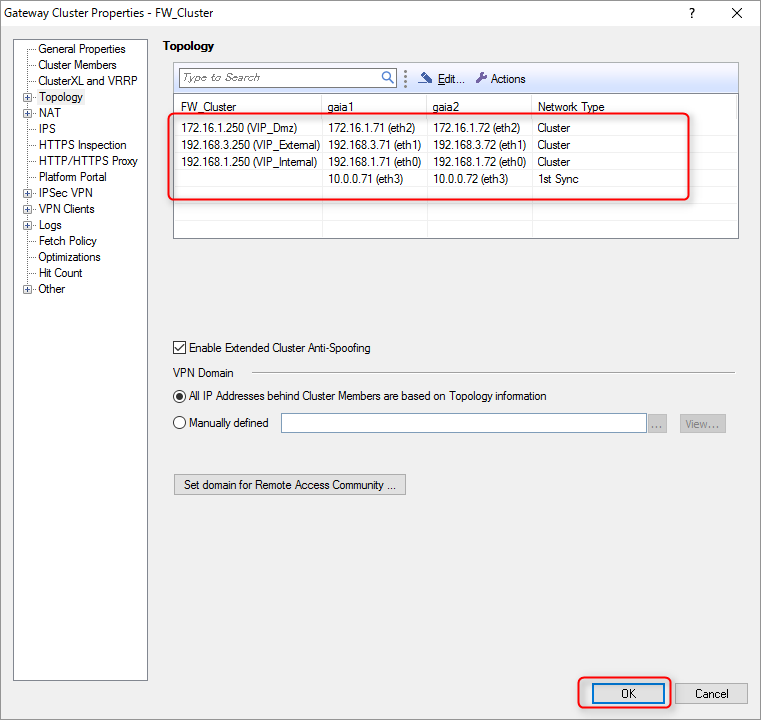Select IPSec VPN in the tree
The image size is (761, 720).
click(66, 193)
